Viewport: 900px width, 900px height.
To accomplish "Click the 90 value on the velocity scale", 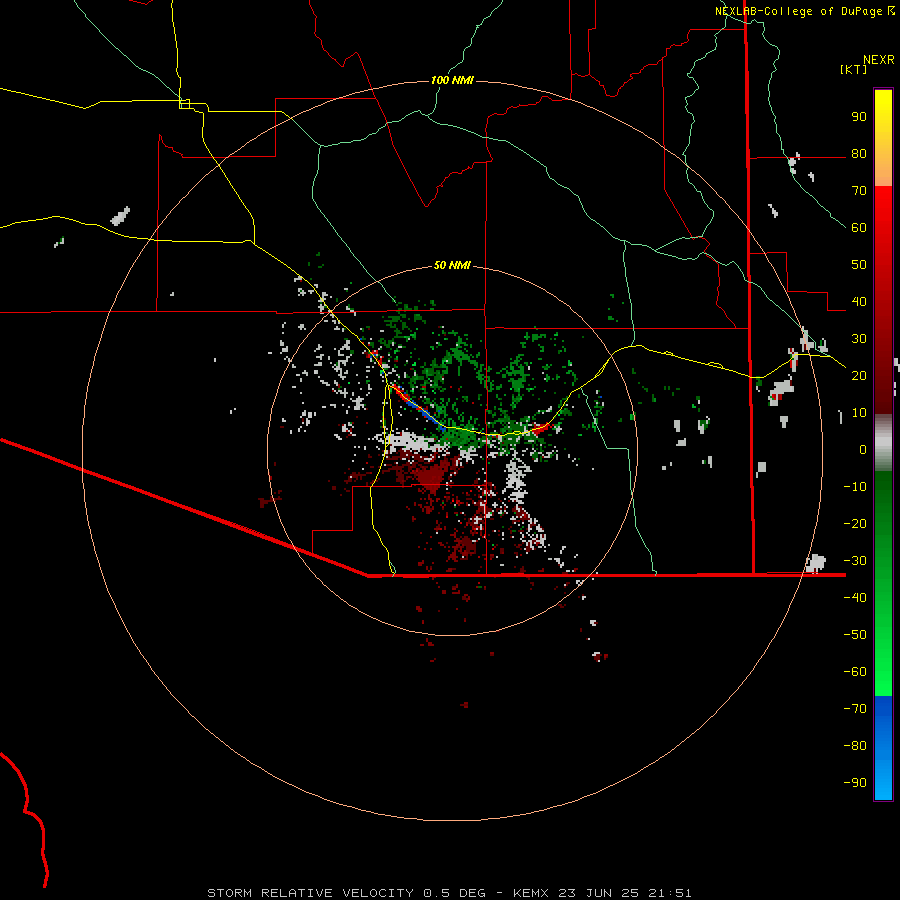I will [859, 117].
